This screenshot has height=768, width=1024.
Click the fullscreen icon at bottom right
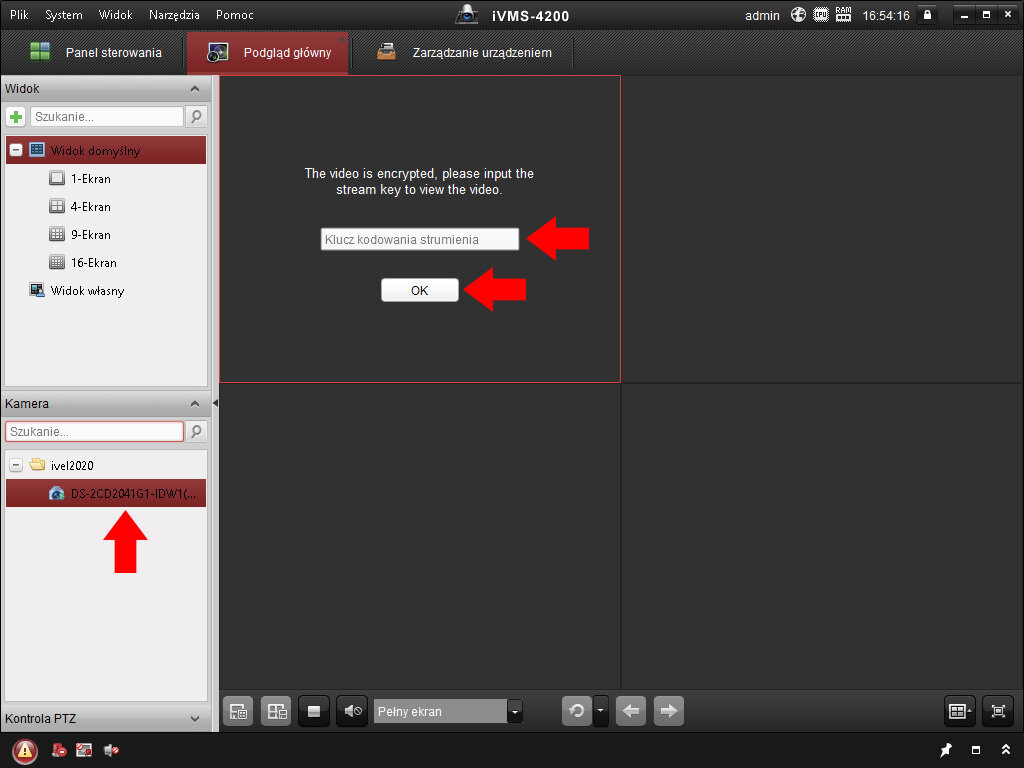point(997,711)
